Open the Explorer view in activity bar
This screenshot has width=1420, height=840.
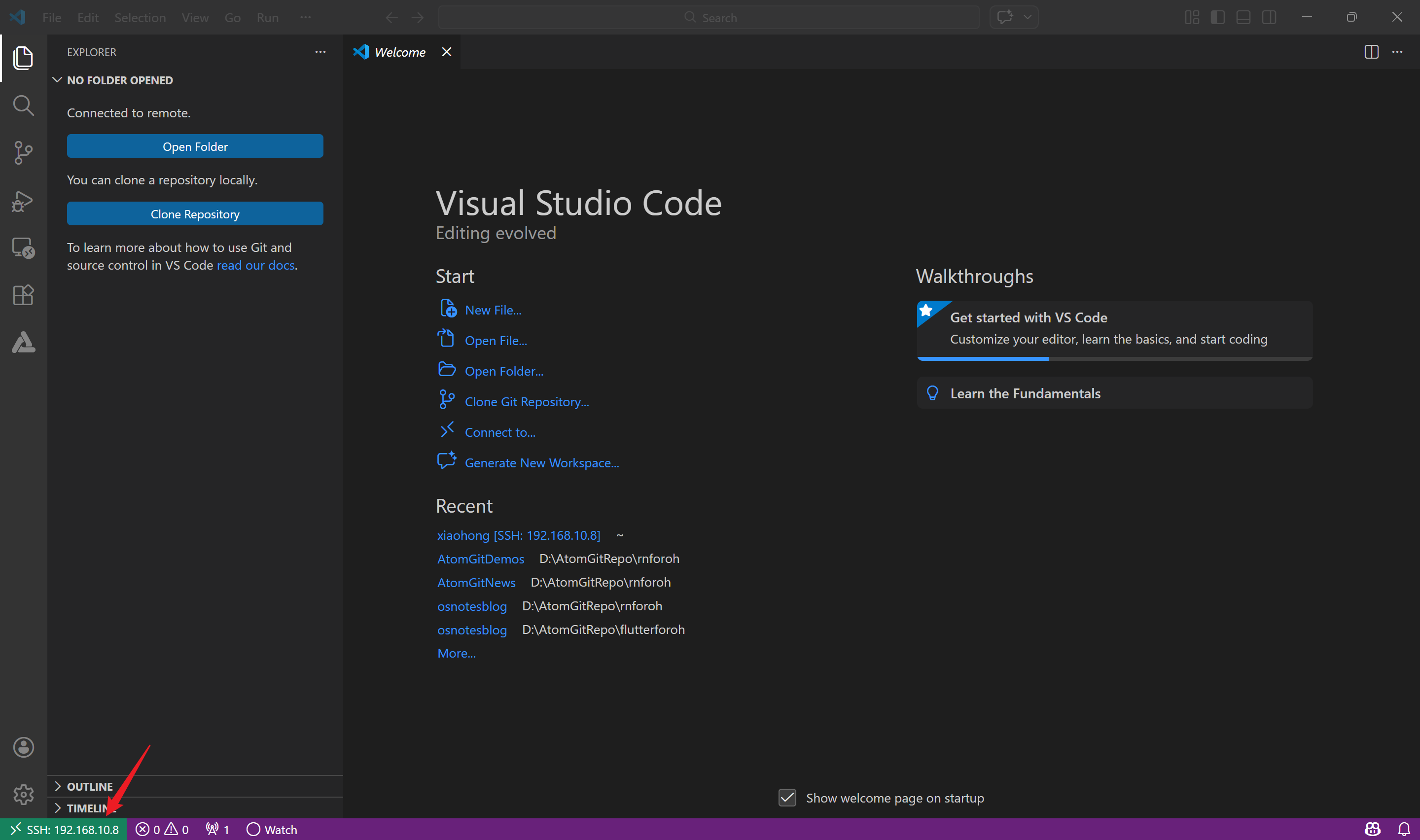click(23, 58)
